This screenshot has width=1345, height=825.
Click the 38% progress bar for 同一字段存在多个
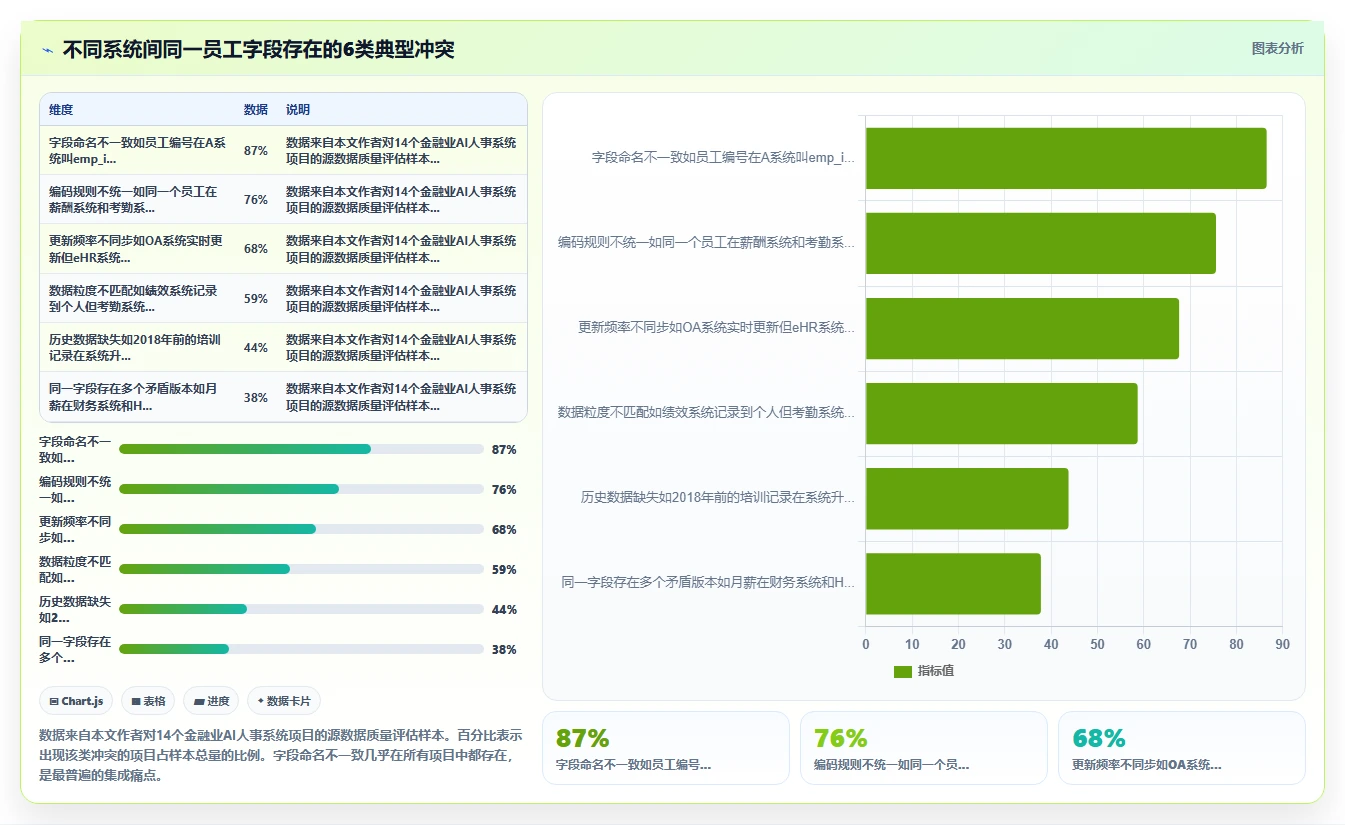(301, 649)
